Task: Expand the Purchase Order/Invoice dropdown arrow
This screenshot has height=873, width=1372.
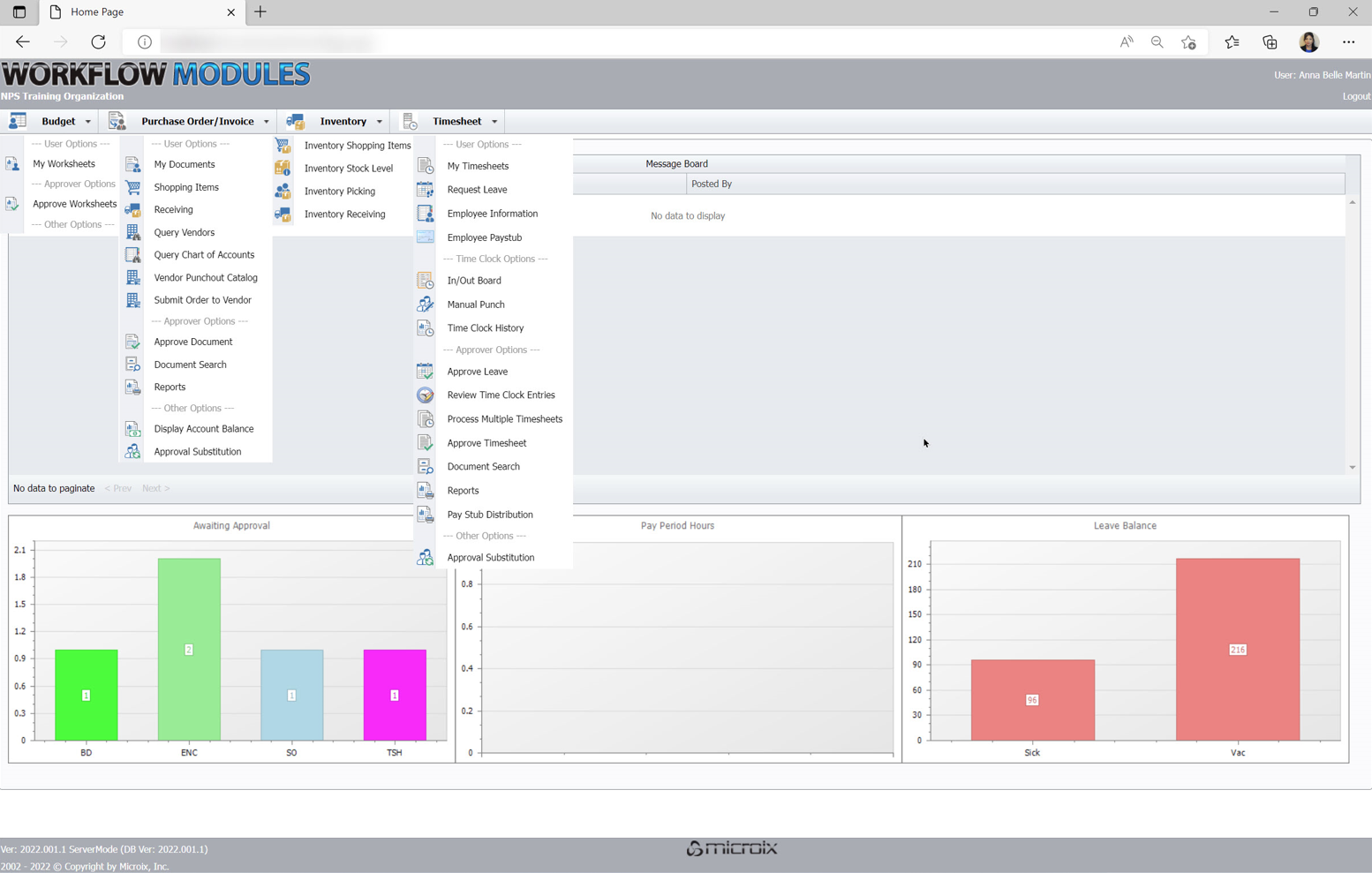Action: coord(266,122)
